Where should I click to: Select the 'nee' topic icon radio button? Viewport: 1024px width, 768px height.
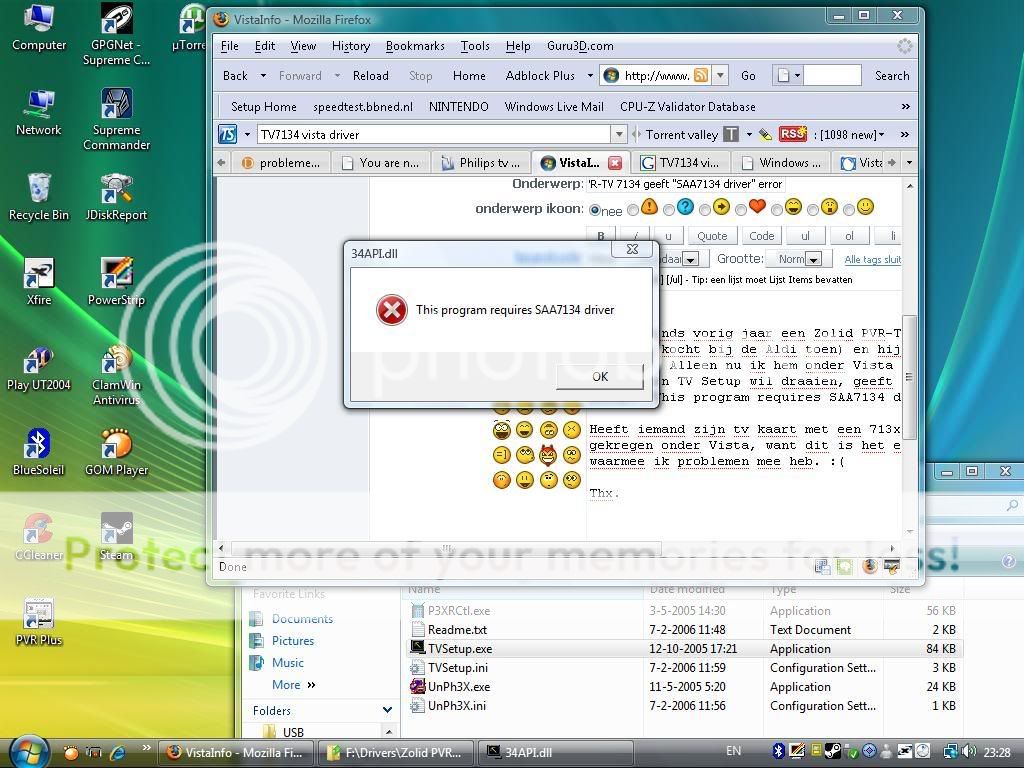[595, 210]
